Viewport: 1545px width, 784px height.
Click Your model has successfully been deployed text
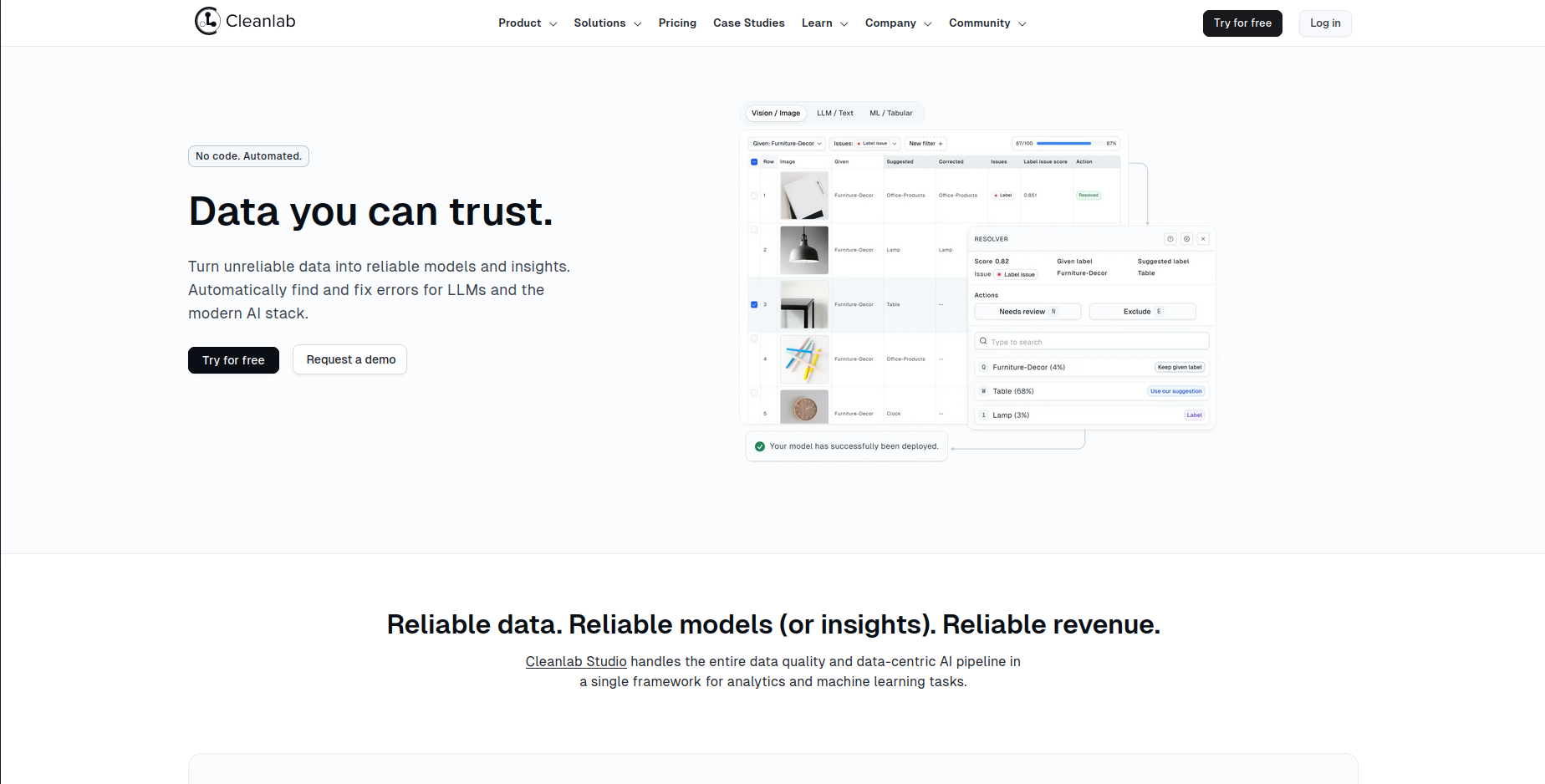coord(854,446)
